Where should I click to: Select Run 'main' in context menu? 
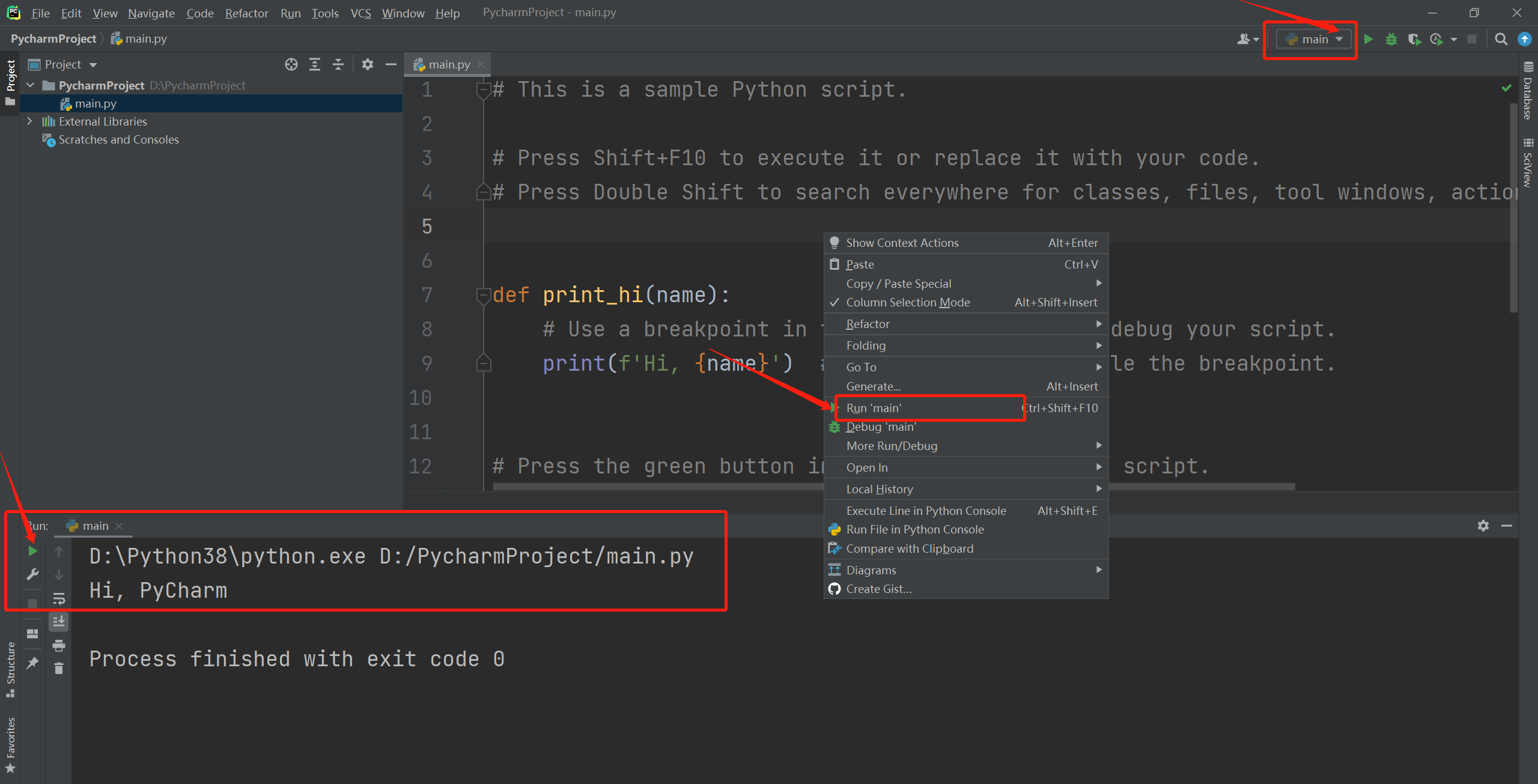(874, 409)
